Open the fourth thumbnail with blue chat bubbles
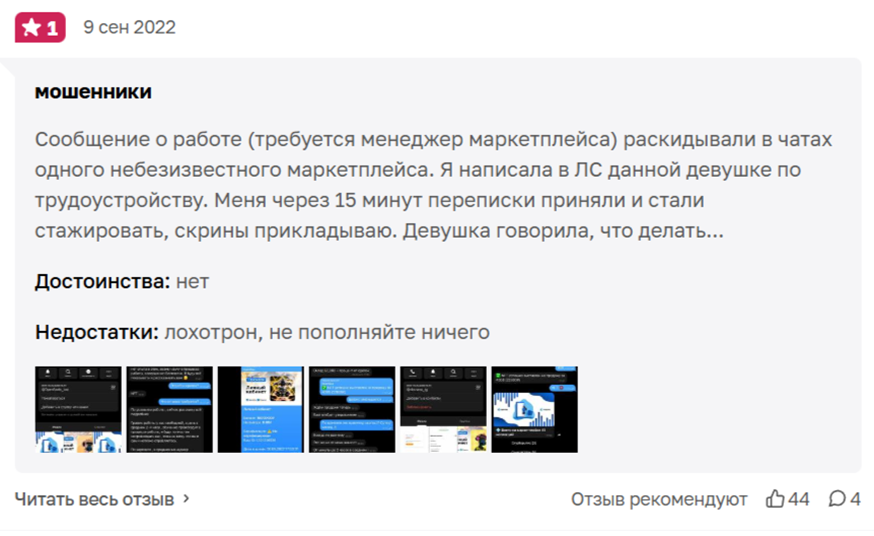The image size is (874, 536). (352, 410)
